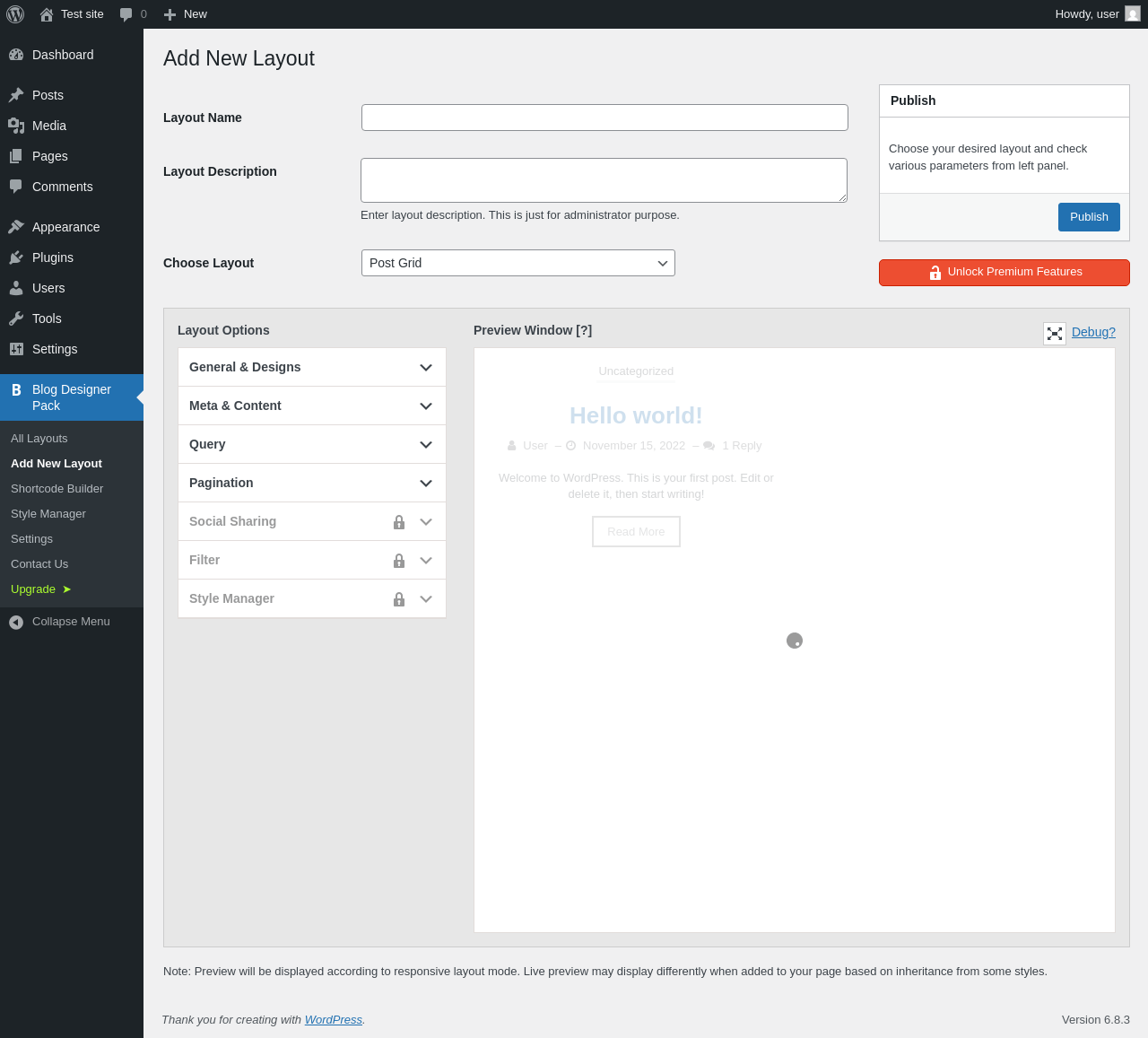Screen dimensions: 1148x1038
Task: Expand the Query options panel
Action: [x=312, y=444]
